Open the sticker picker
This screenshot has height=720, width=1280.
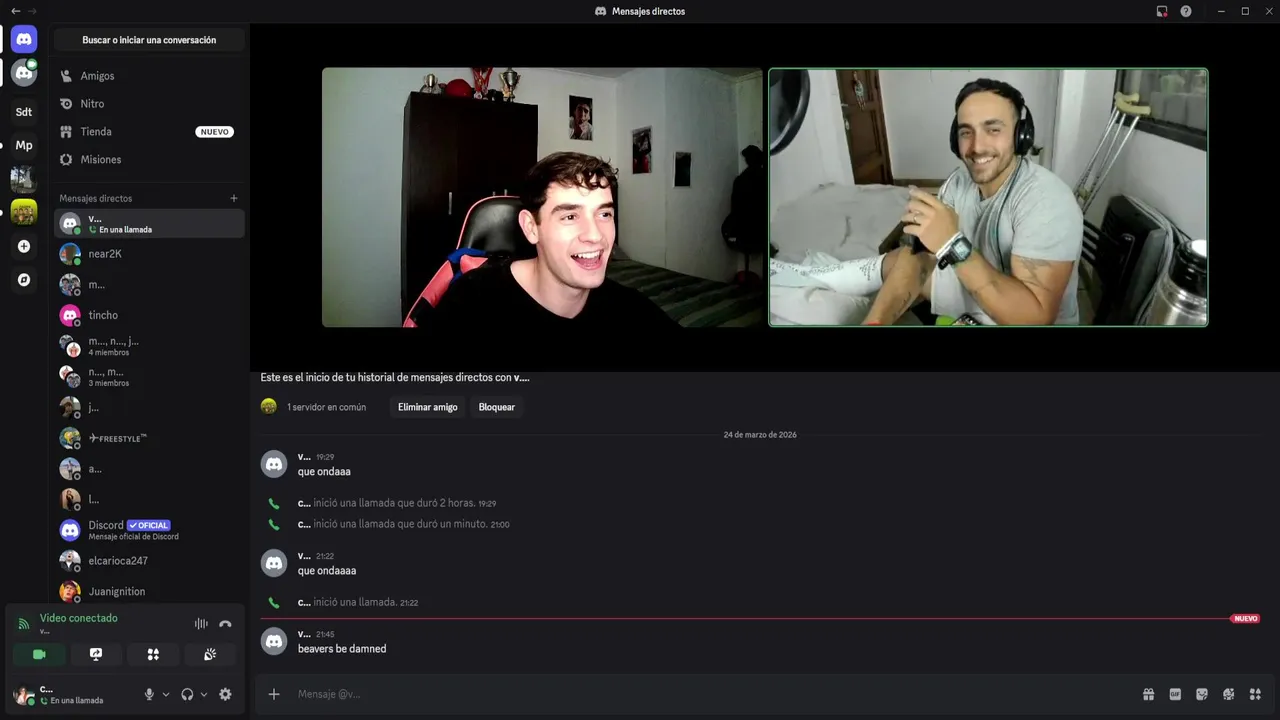(x=1202, y=694)
